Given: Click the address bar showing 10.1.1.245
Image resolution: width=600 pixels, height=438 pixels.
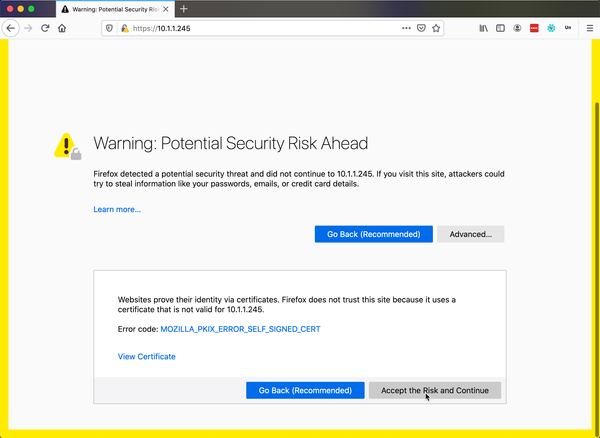Looking at the screenshot, I should coord(260,28).
